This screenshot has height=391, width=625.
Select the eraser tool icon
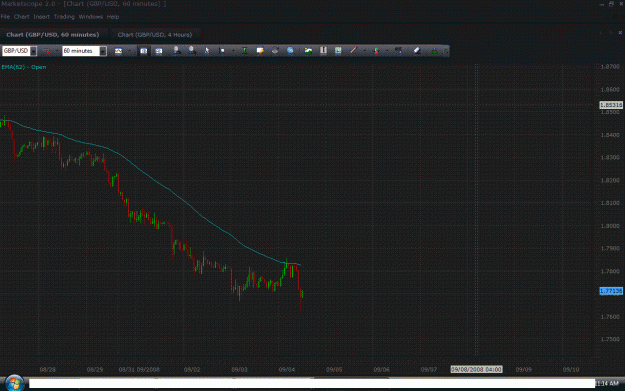tap(417, 51)
